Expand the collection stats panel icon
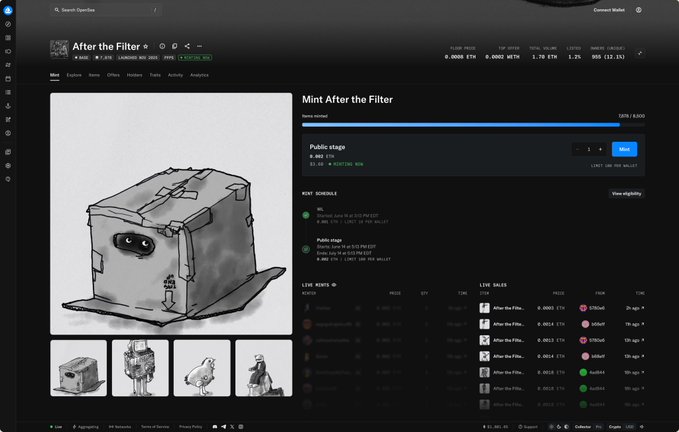This screenshot has width=679, height=432. click(x=639, y=53)
